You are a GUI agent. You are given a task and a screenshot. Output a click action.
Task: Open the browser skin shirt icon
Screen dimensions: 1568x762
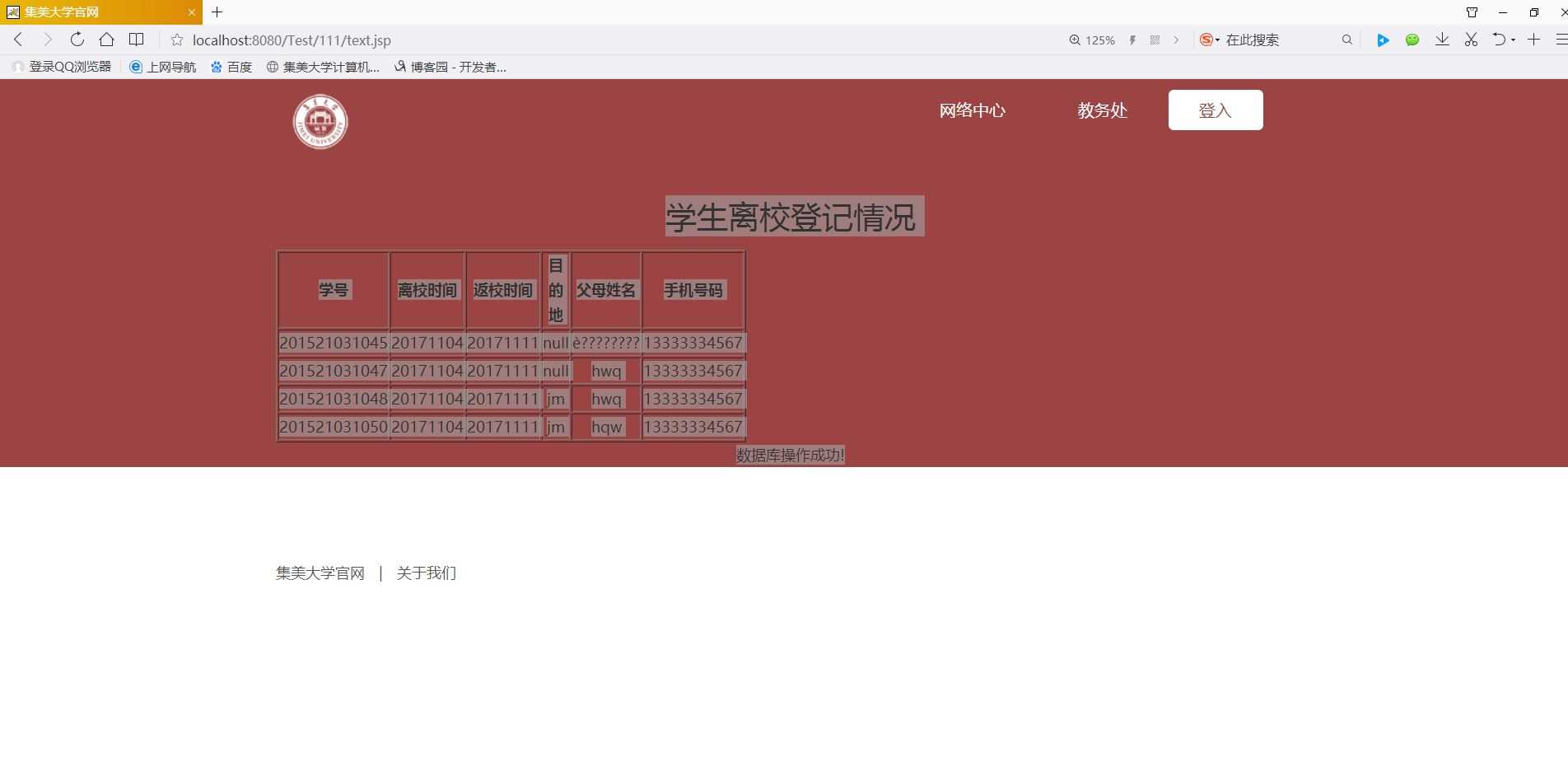tap(1472, 12)
